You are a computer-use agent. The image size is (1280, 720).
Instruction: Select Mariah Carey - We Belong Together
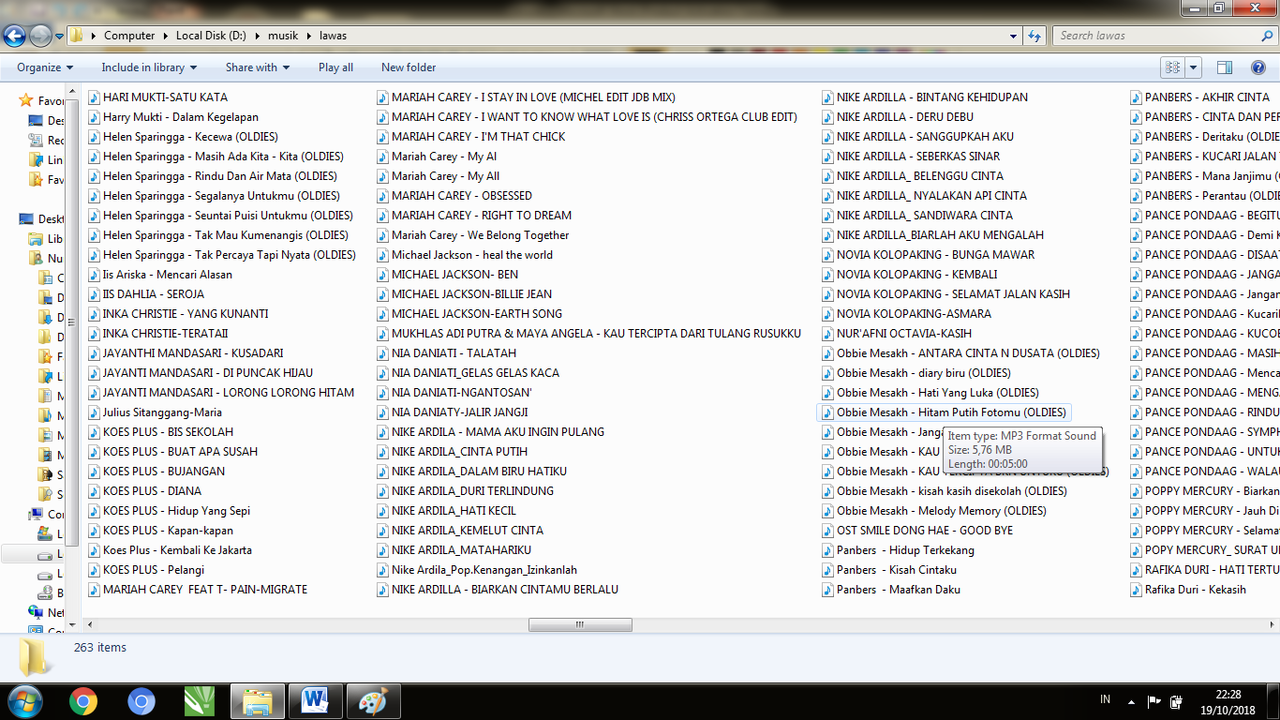tap(473, 235)
